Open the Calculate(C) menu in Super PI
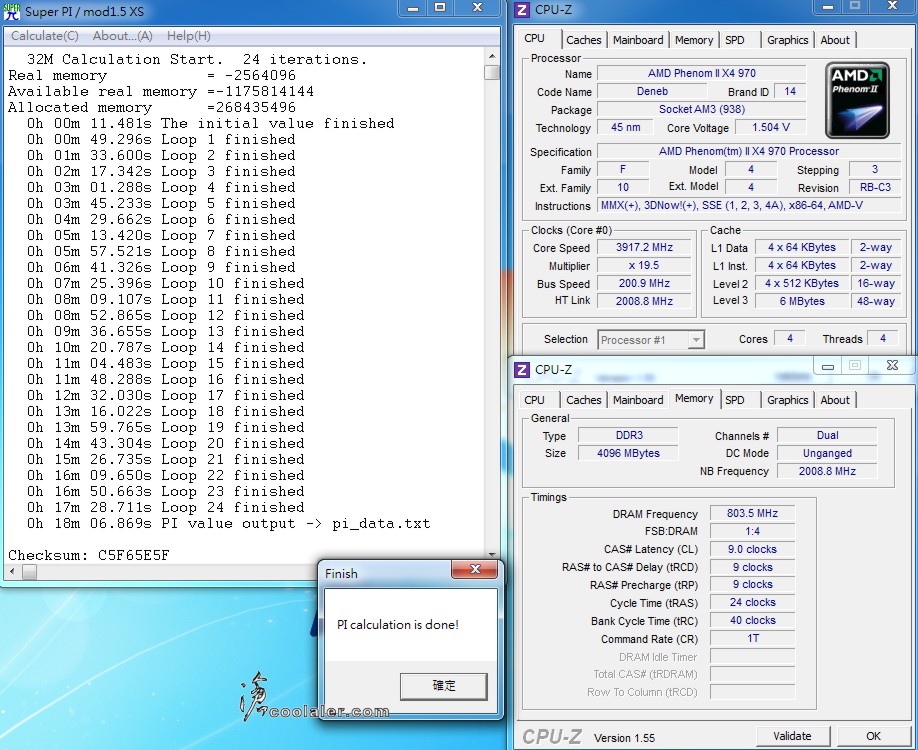Viewport: 918px width, 750px height. (44, 36)
